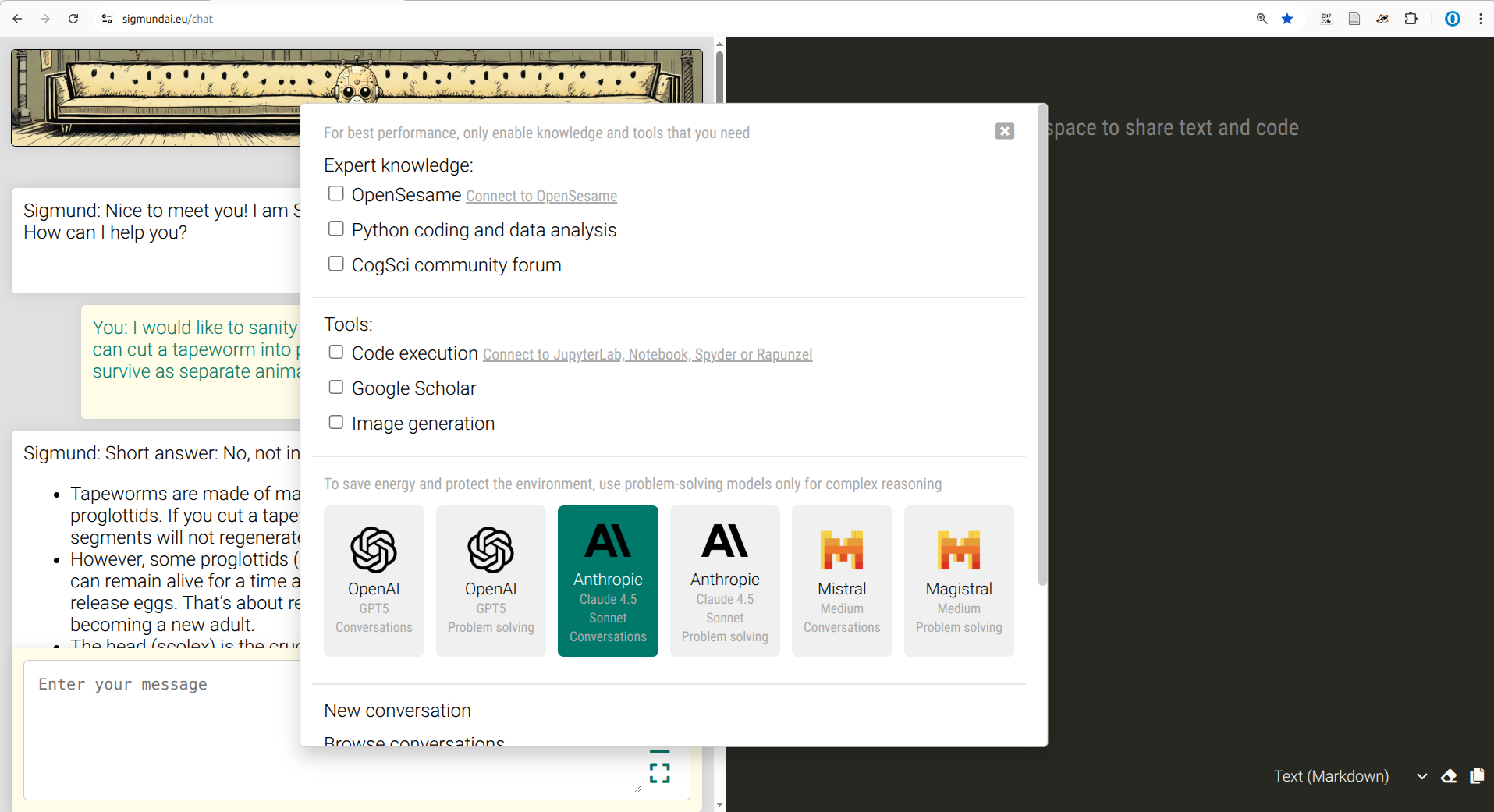
Task: Select Anthropic Claude 4.5 Sonnet Problem solving
Action: pos(725,580)
